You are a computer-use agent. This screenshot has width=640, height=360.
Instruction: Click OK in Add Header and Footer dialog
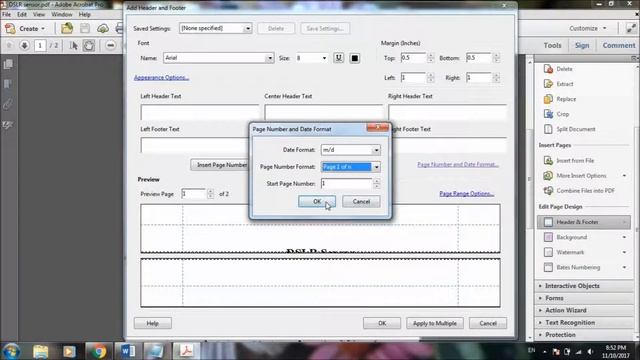click(382, 323)
